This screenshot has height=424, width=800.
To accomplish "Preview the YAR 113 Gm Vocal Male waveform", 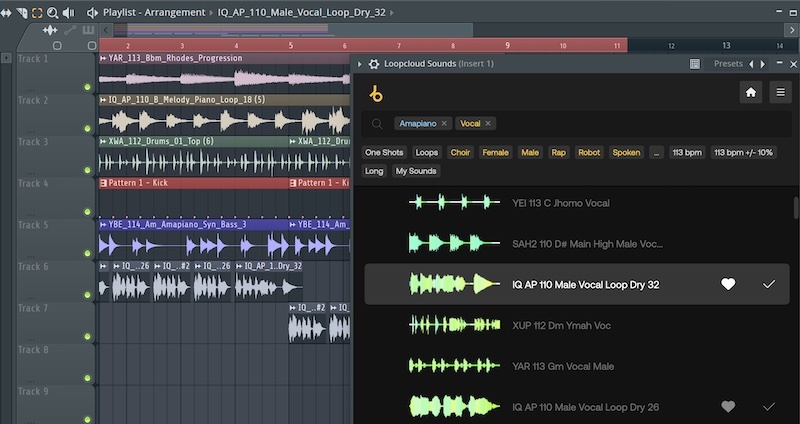I will (x=454, y=366).
